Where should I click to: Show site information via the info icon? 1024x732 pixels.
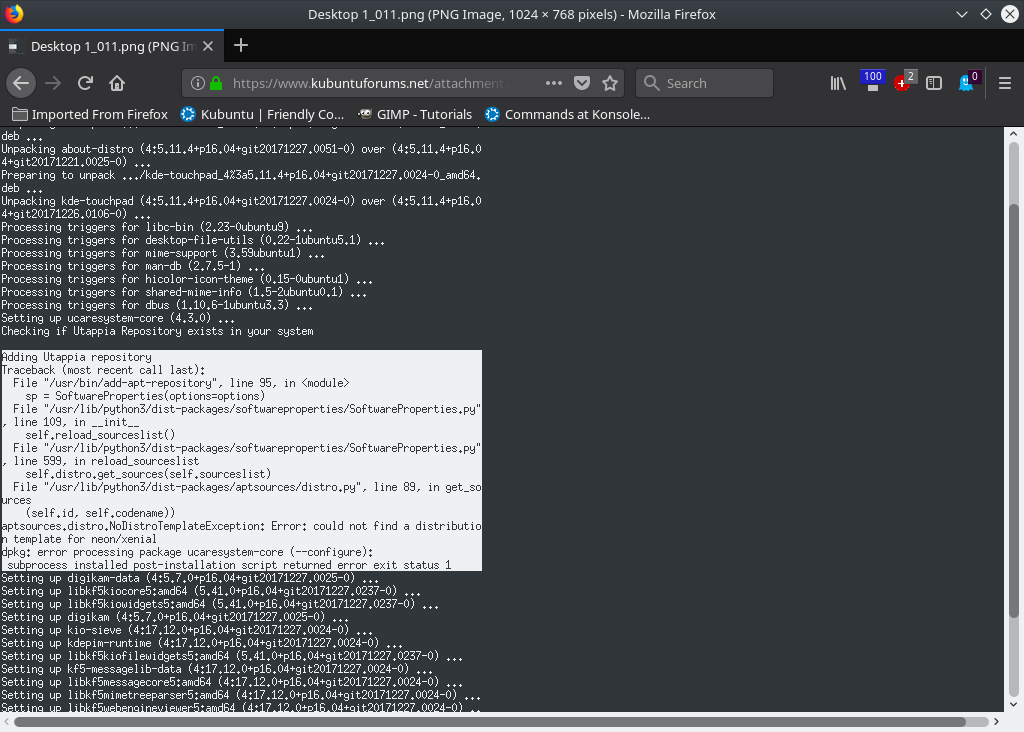pos(198,83)
